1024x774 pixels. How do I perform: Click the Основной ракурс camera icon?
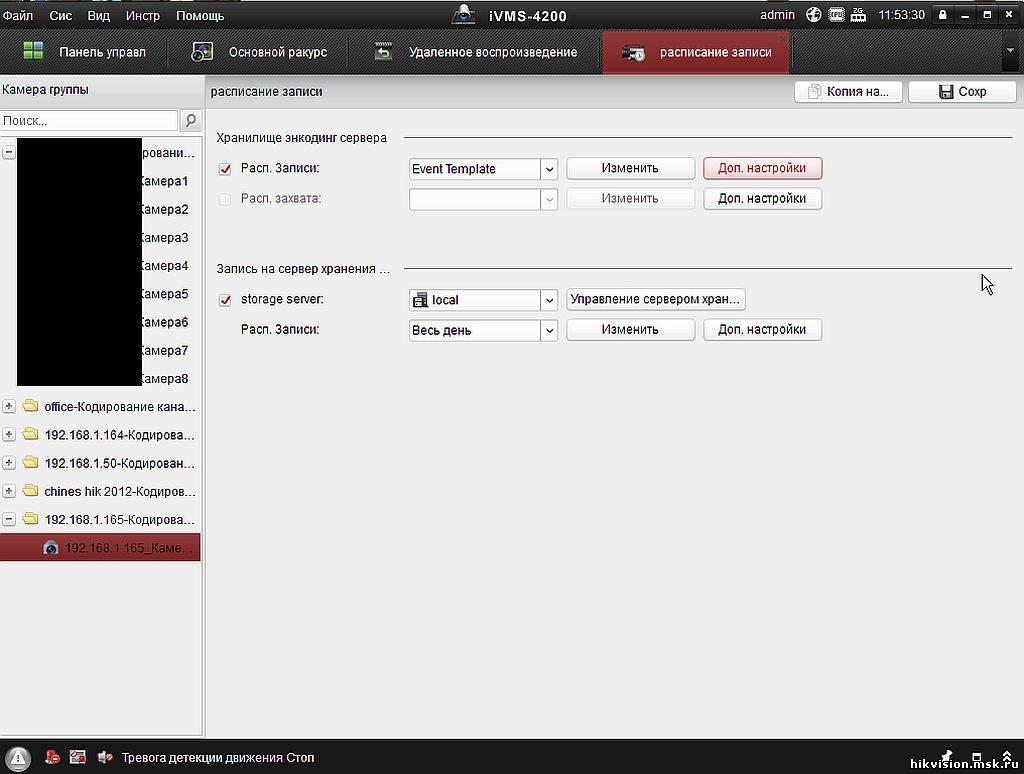tap(202, 52)
